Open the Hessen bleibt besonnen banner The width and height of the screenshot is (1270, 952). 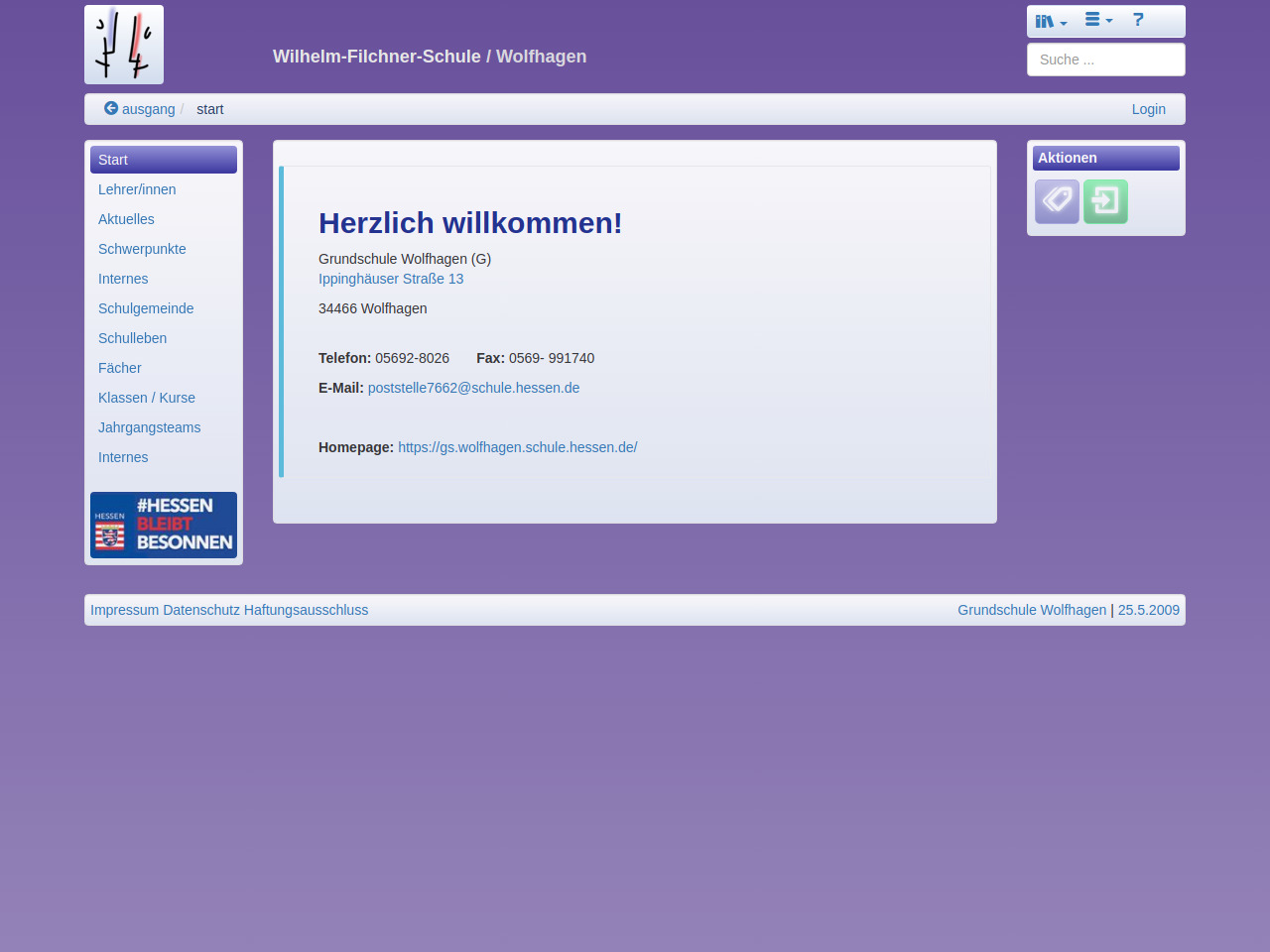click(164, 525)
